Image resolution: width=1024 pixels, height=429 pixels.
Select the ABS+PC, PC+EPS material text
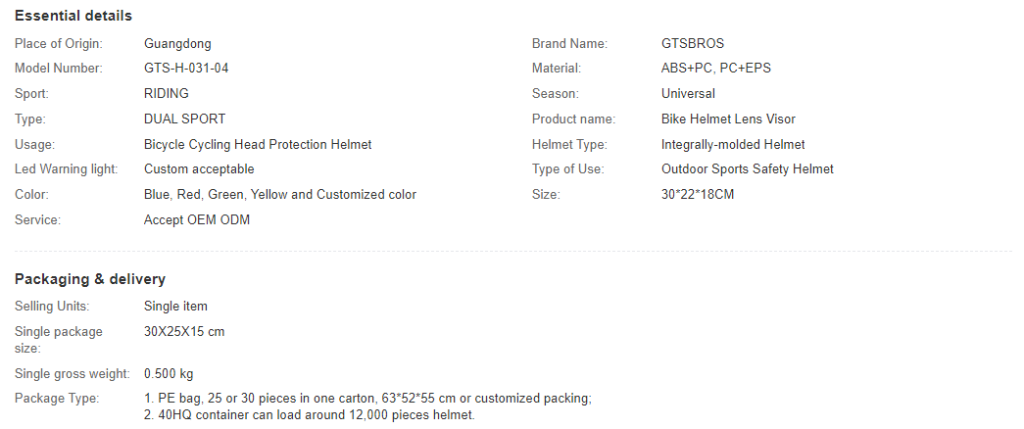point(716,68)
